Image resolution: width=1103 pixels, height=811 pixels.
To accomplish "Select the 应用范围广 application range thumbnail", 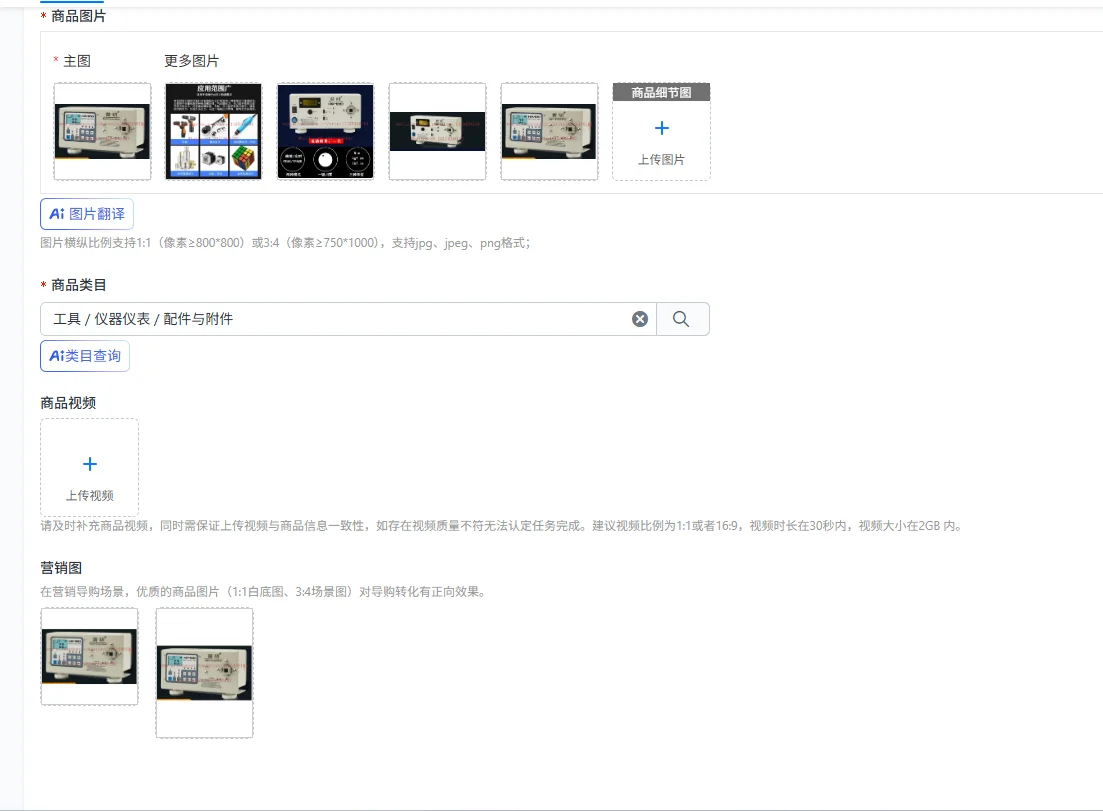I will pos(214,132).
